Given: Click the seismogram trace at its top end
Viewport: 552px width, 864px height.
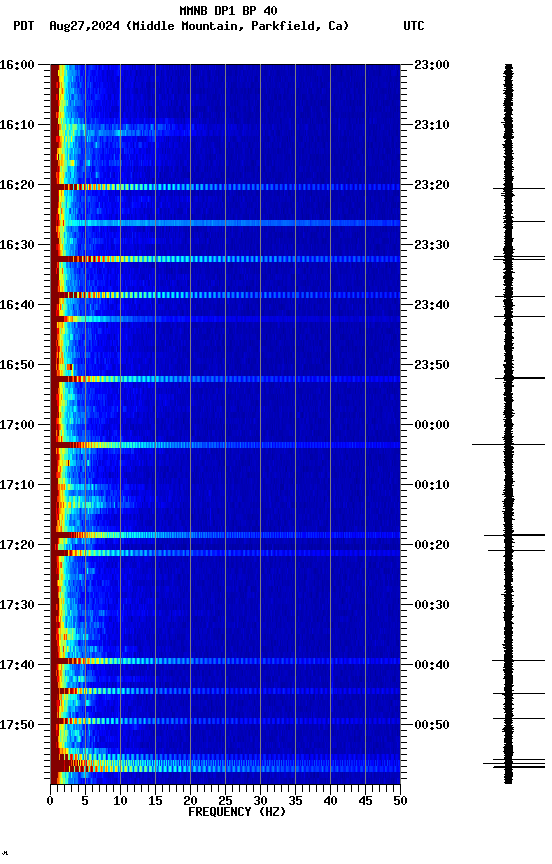Looking at the screenshot, I should click(x=508, y=66).
